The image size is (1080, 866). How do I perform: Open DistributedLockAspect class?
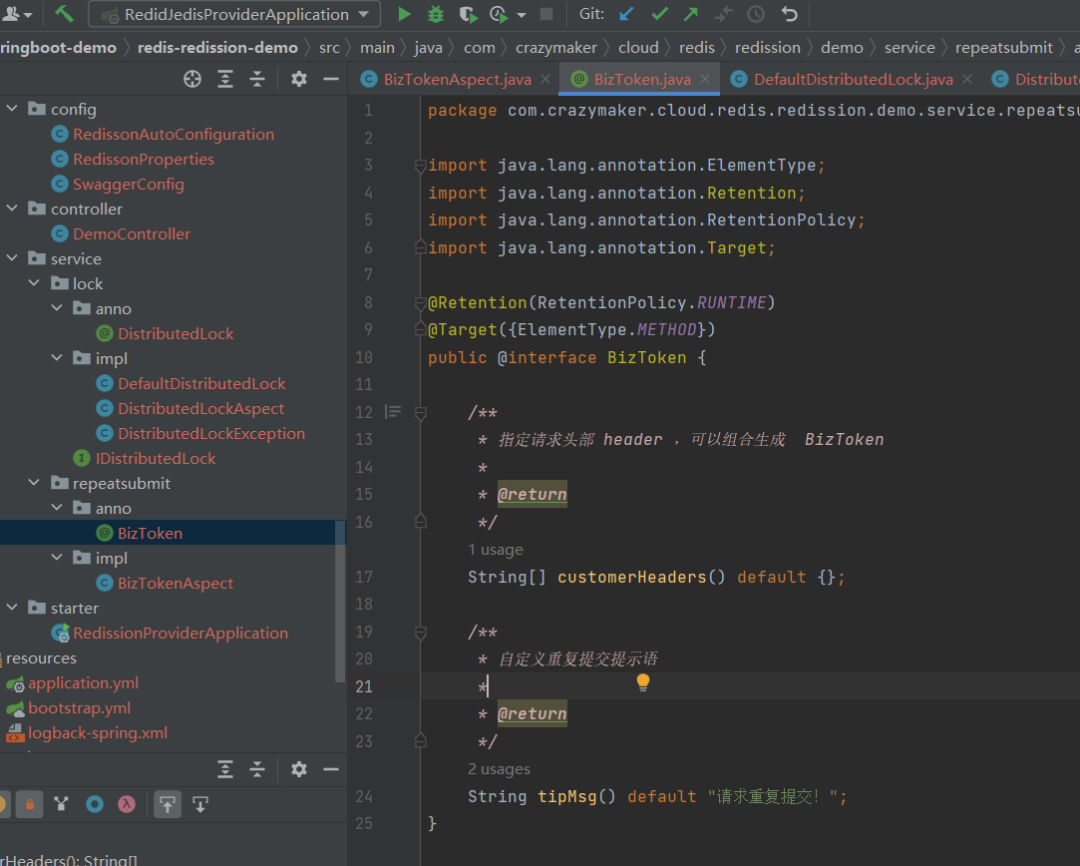(x=200, y=409)
